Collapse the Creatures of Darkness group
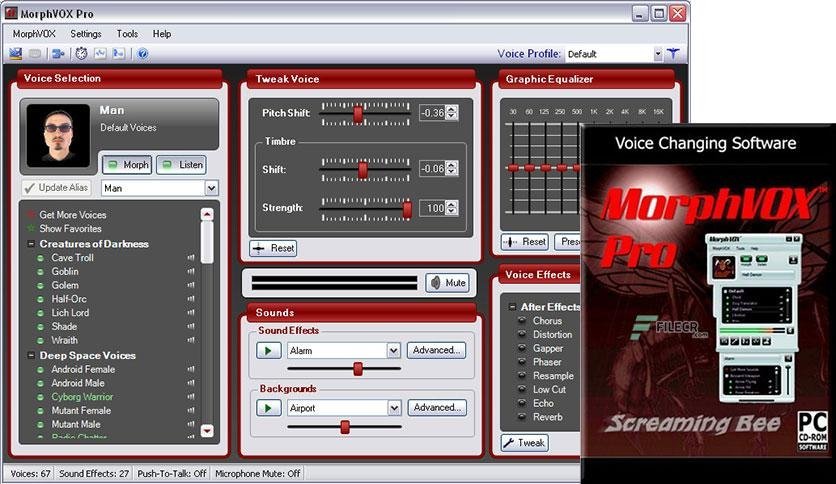 (31, 244)
